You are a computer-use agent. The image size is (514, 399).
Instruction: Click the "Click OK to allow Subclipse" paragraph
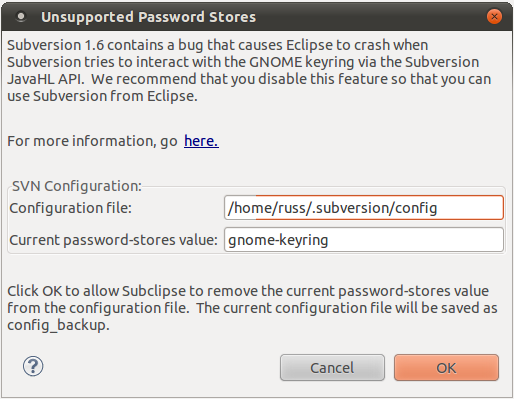252,308
